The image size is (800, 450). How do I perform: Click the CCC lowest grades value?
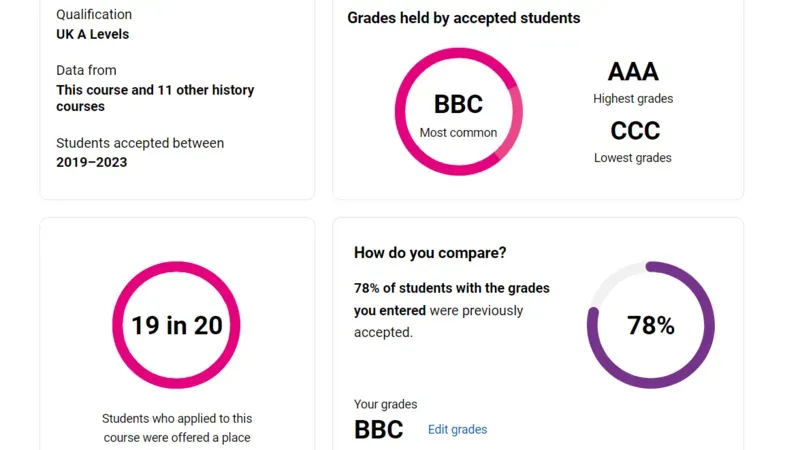pyautogui.click(x=635, y=131)
